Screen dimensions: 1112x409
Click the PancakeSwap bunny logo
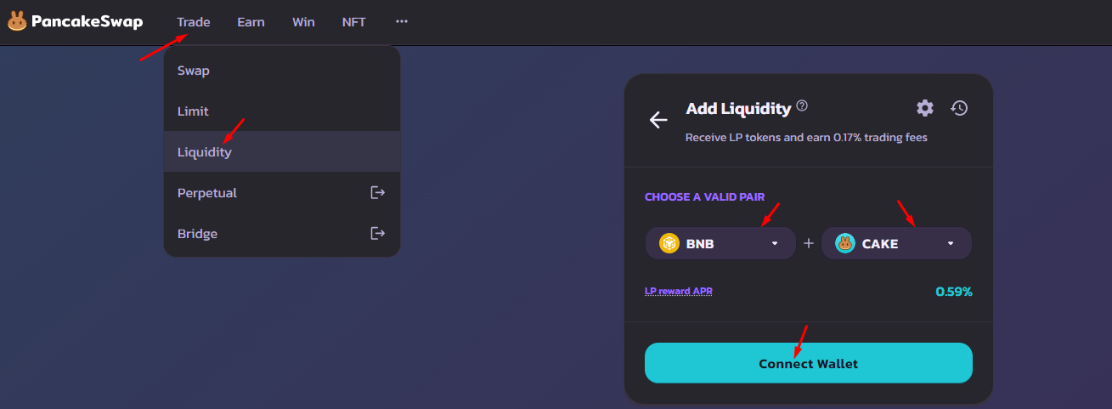tap(17, 21)
